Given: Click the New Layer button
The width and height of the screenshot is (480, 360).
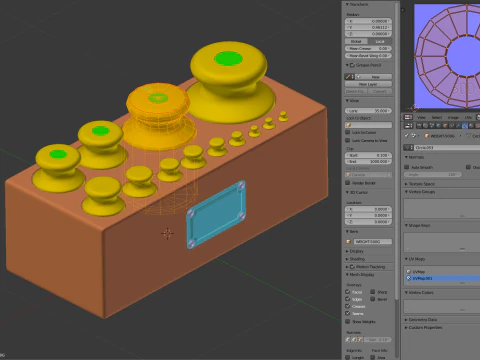Looking at the screenshot, I should pos(368,84).
